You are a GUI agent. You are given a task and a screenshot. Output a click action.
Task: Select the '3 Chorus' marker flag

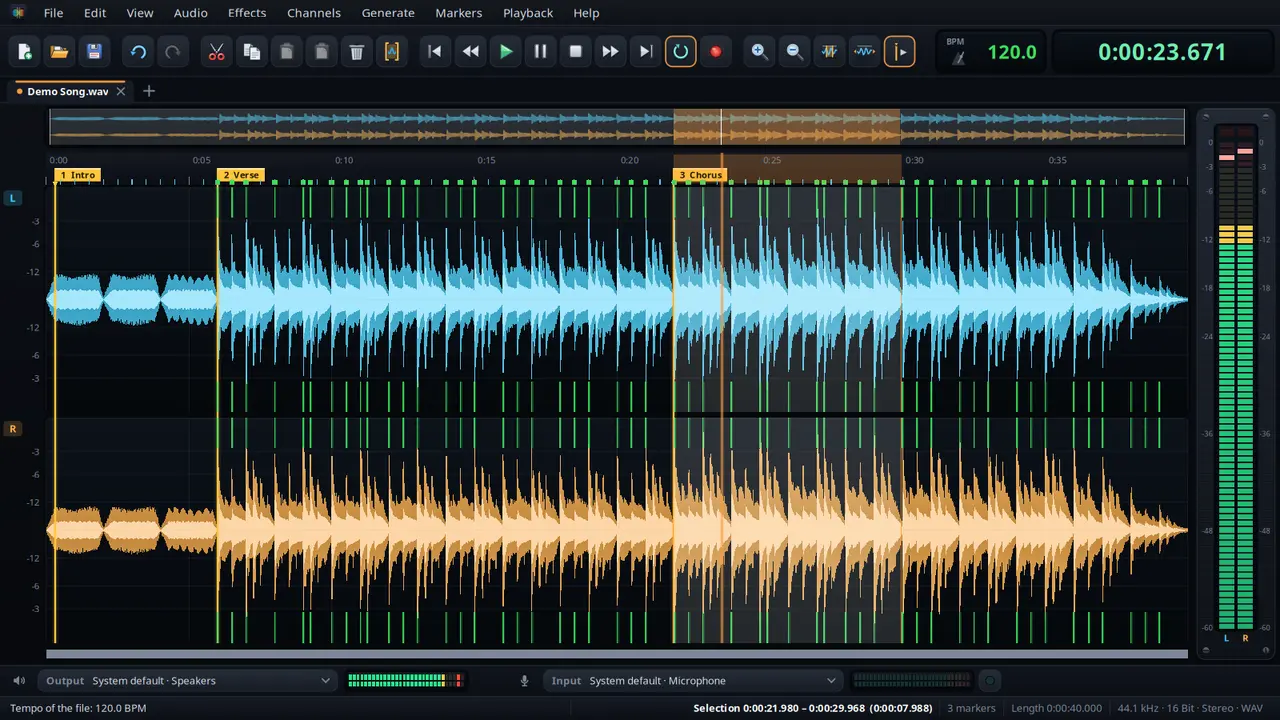(700, 175)
